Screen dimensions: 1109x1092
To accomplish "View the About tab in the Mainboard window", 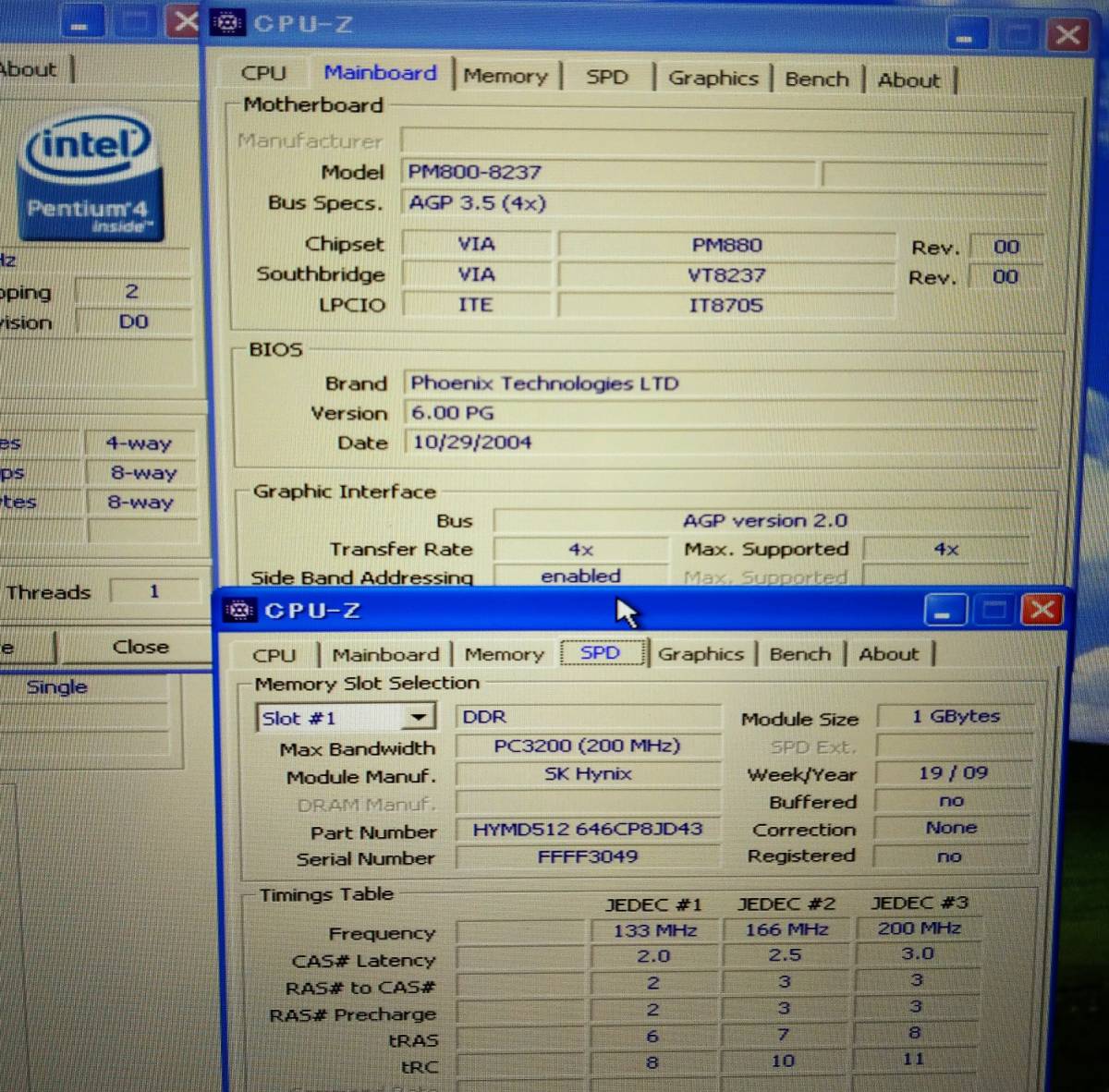I will [x=908, y=80].
